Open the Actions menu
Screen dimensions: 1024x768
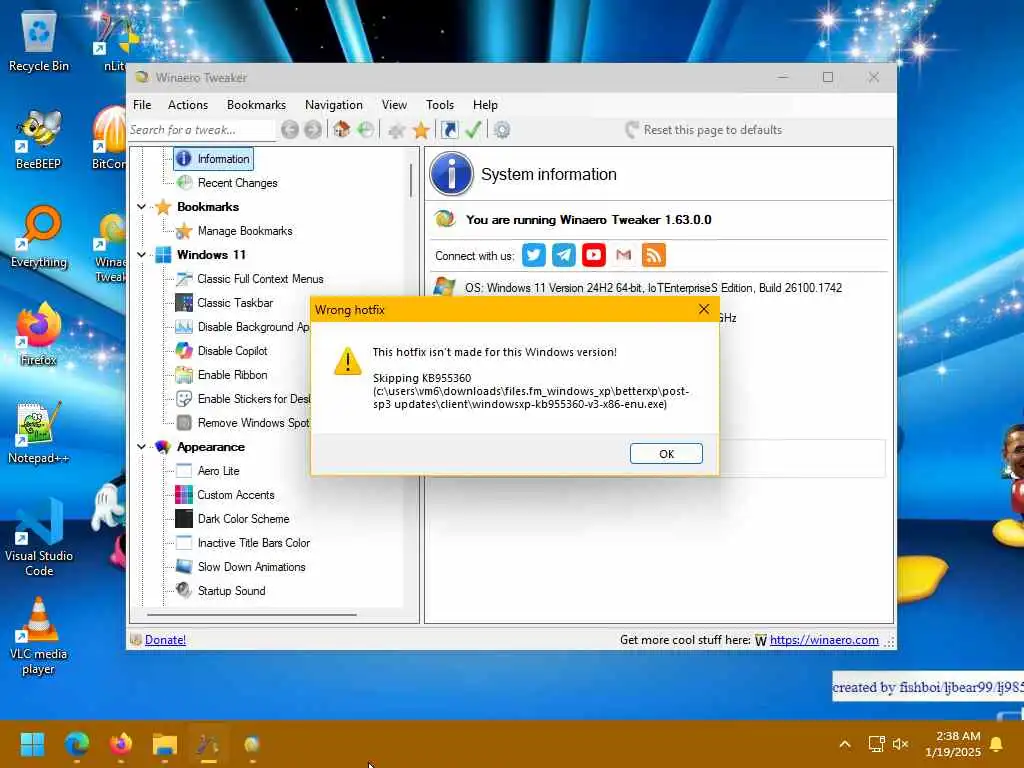pyautogui.click(x=187, y=104)
